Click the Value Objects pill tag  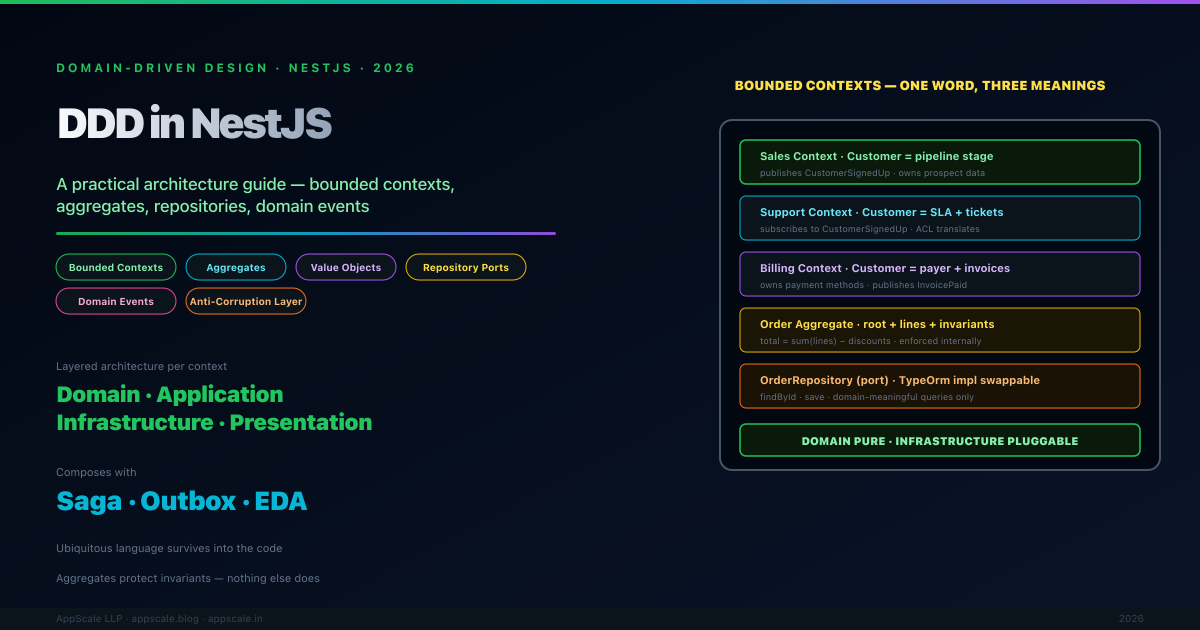point(346,267)
